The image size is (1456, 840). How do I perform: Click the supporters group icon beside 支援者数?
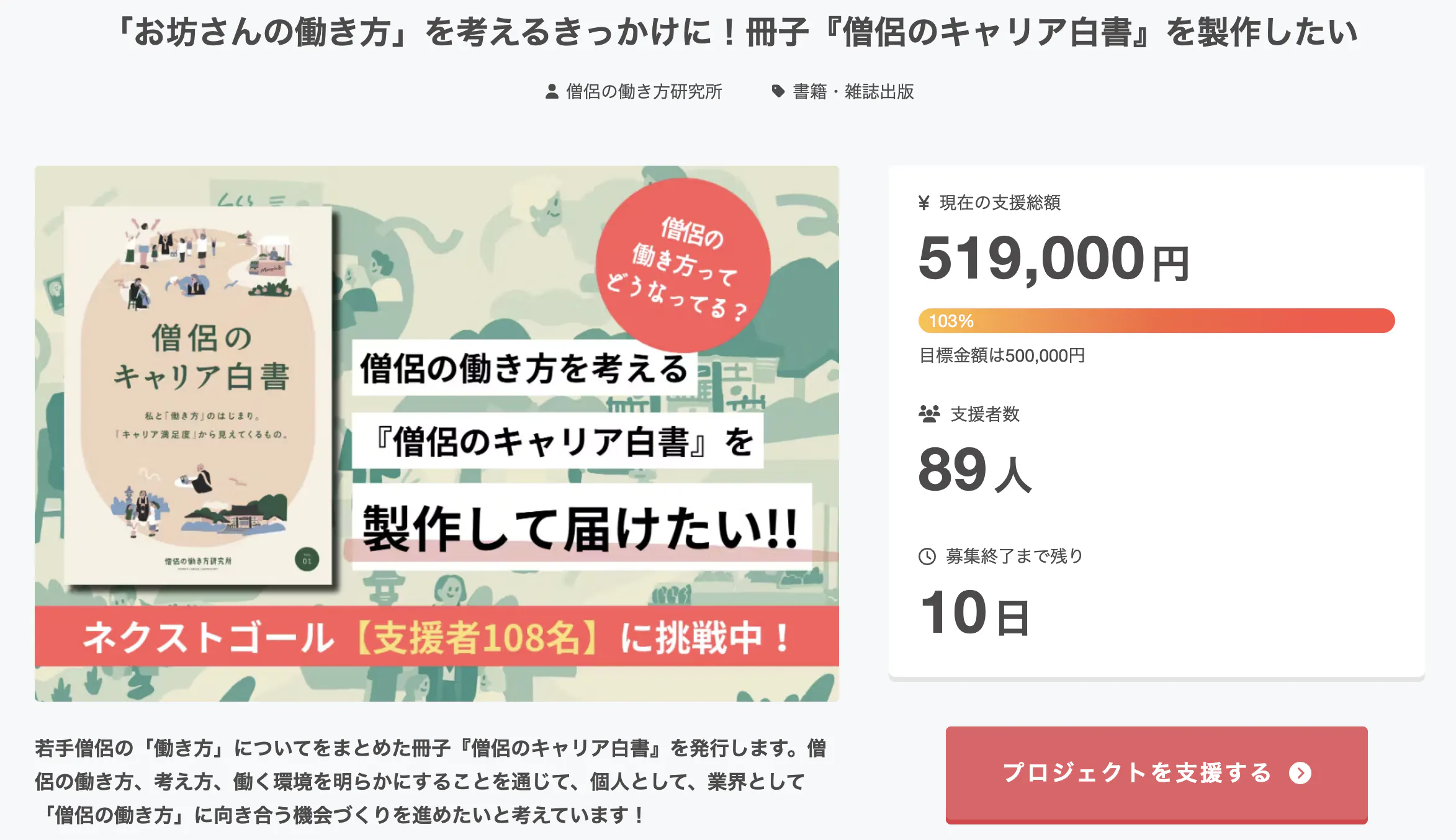929,414
